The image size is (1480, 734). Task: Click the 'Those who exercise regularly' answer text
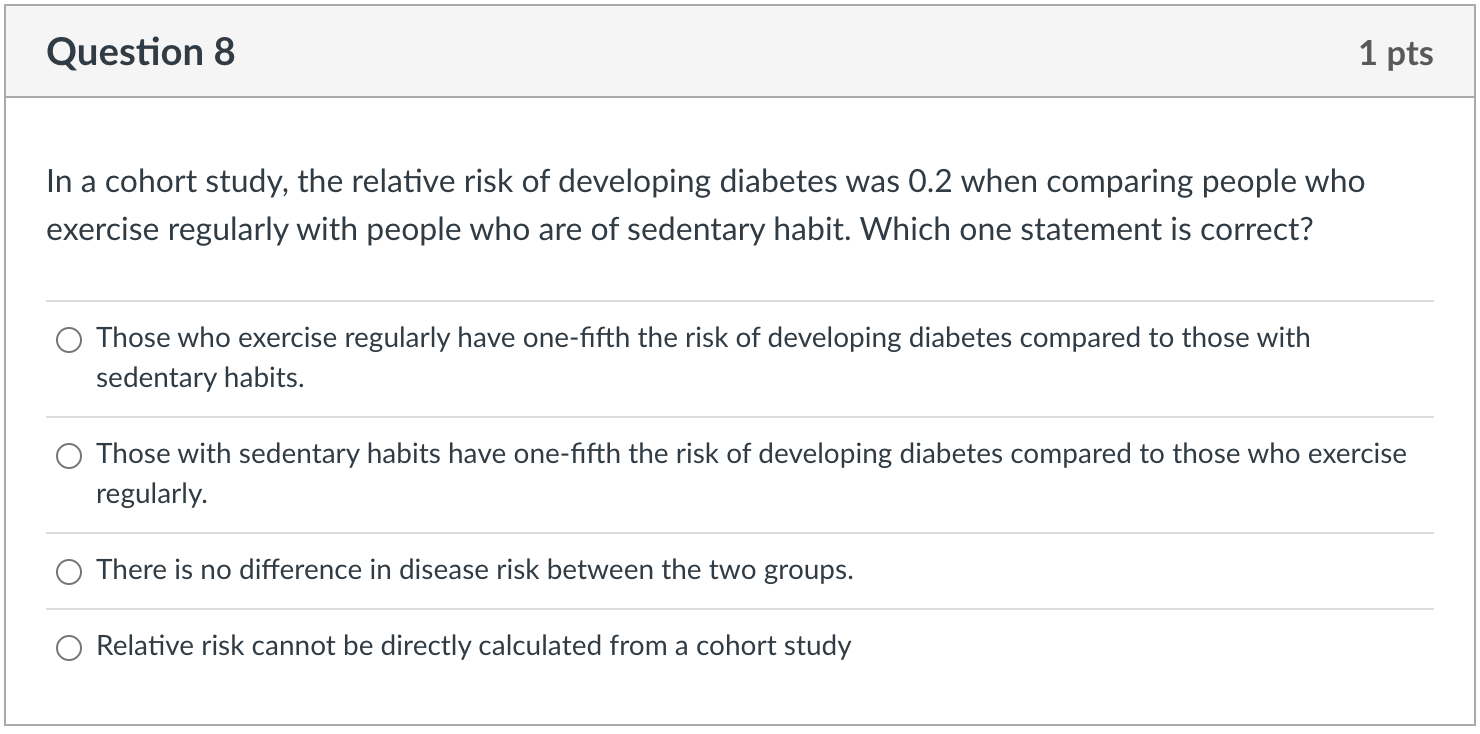point(703,358)
